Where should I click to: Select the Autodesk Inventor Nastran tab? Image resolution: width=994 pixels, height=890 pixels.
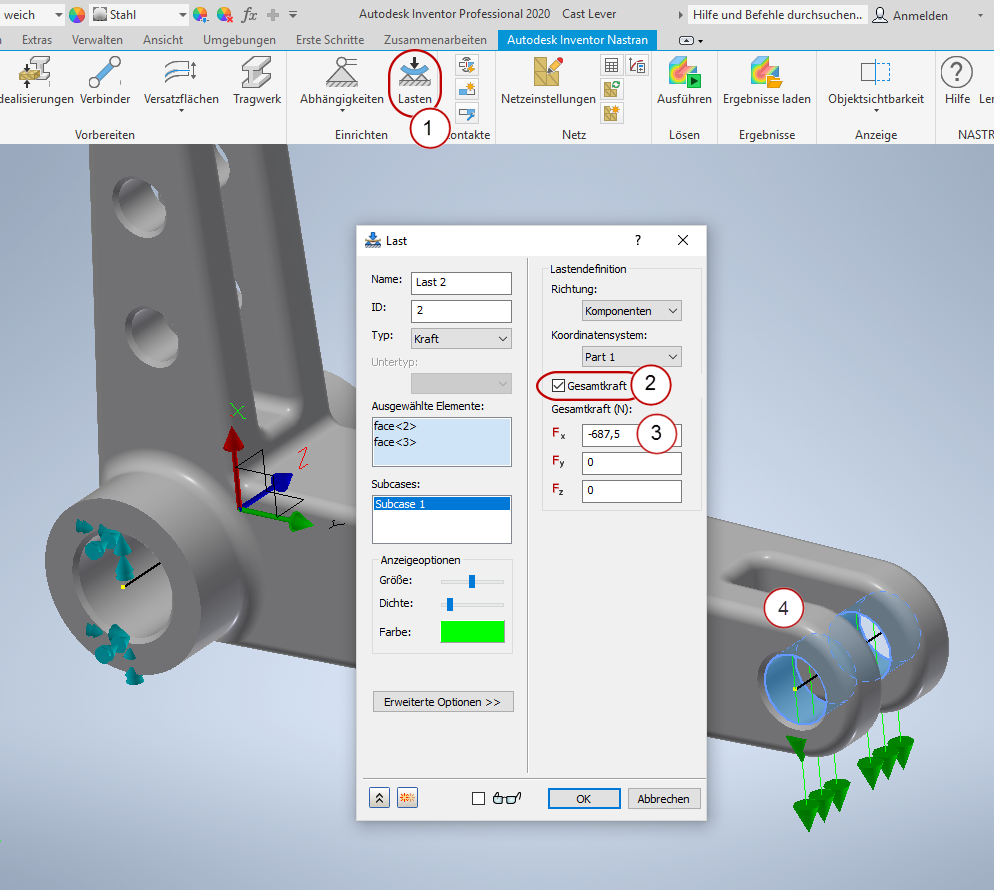577,40
